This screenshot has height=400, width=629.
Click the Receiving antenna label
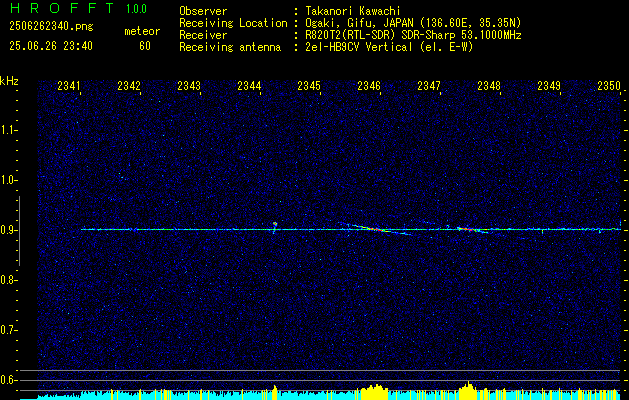[x=230, y=47]
